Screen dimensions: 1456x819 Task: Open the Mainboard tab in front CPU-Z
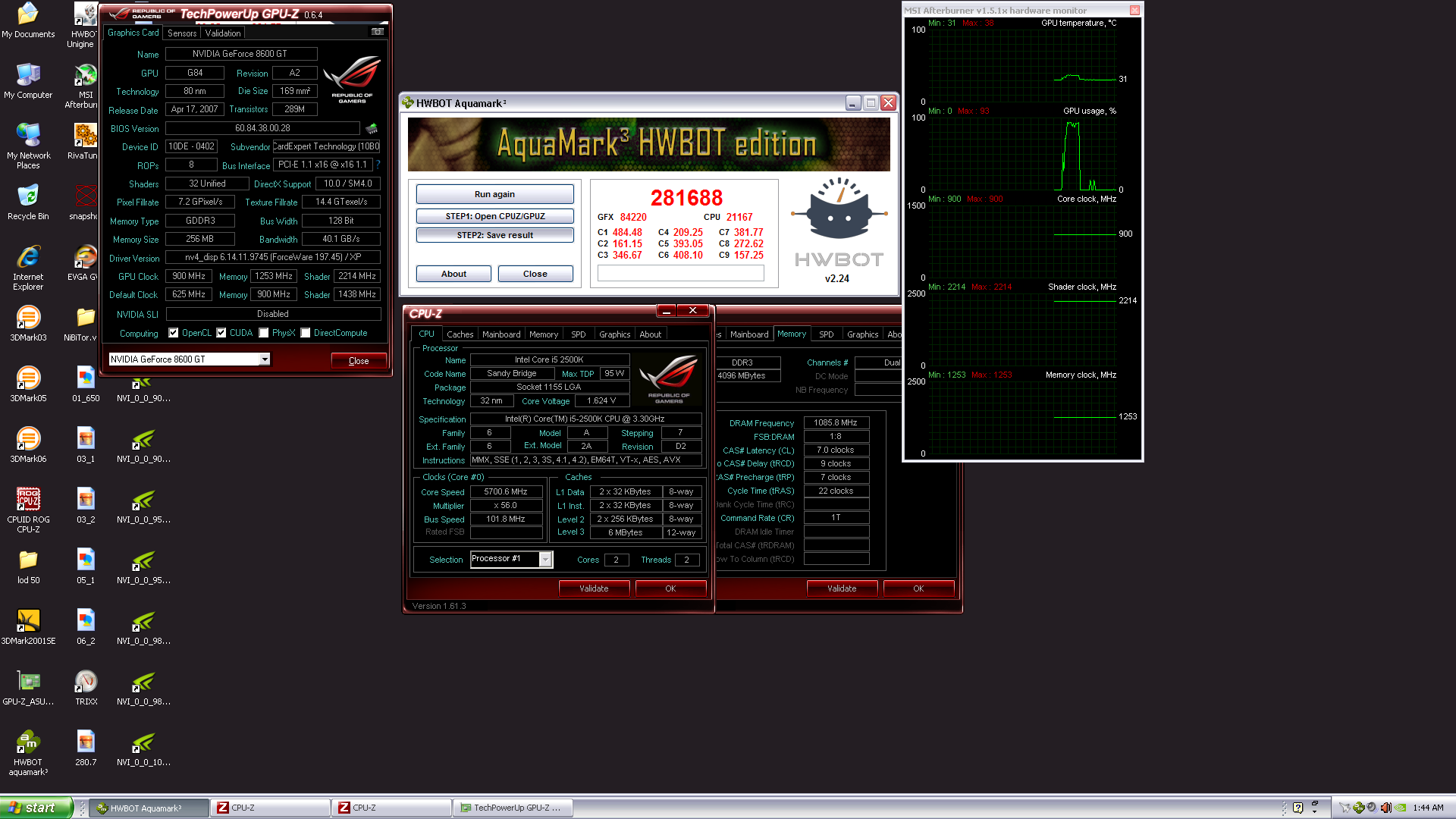(x=501, y=334)
